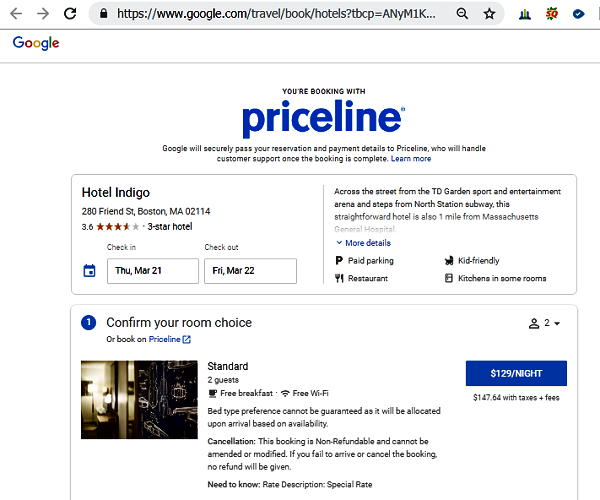Viewport: 600px width, 500px height.
Task: Bookmark this page with the star icon
Action: point(489,14)
